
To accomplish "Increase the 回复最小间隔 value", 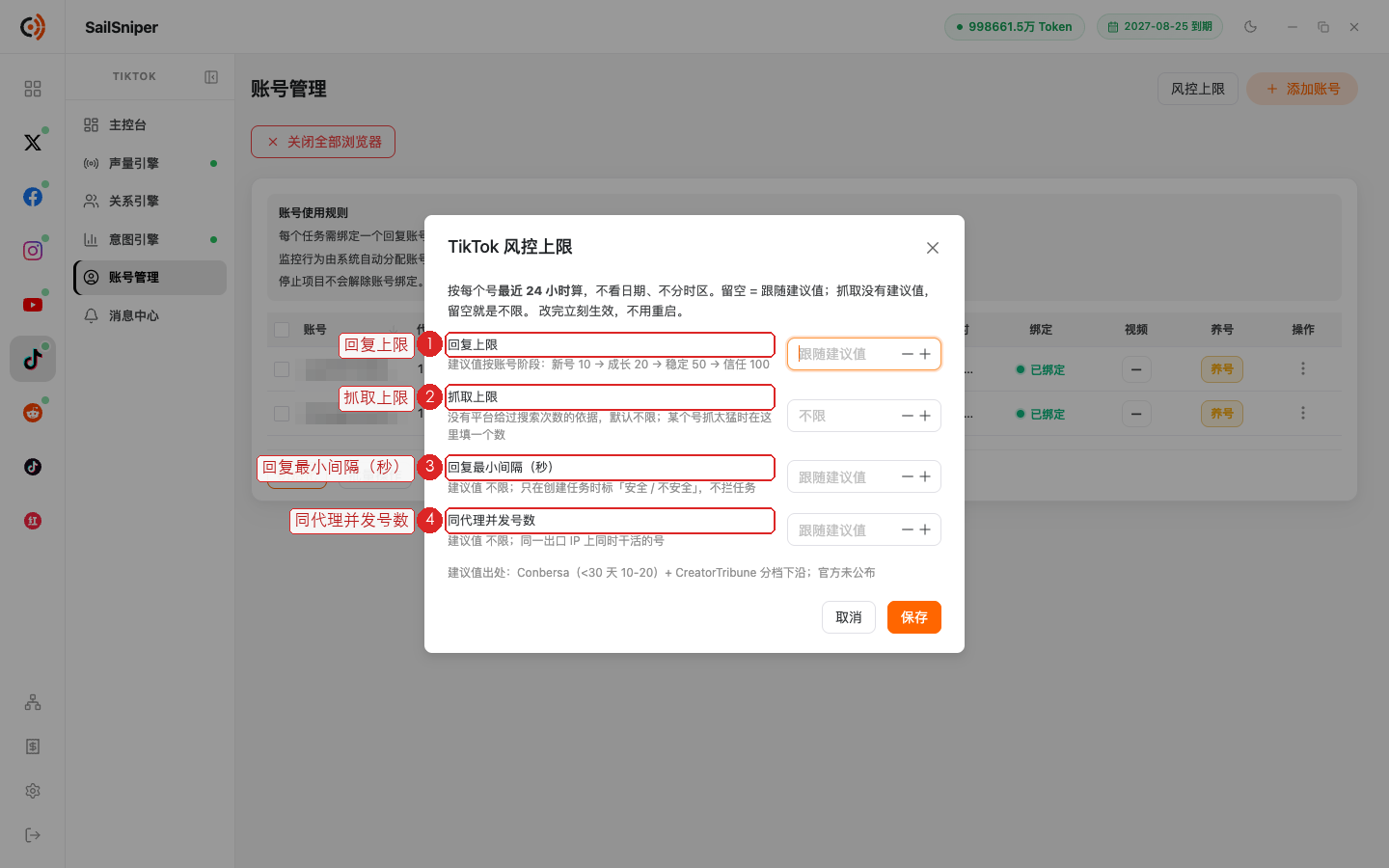I will tap(925, 476).
